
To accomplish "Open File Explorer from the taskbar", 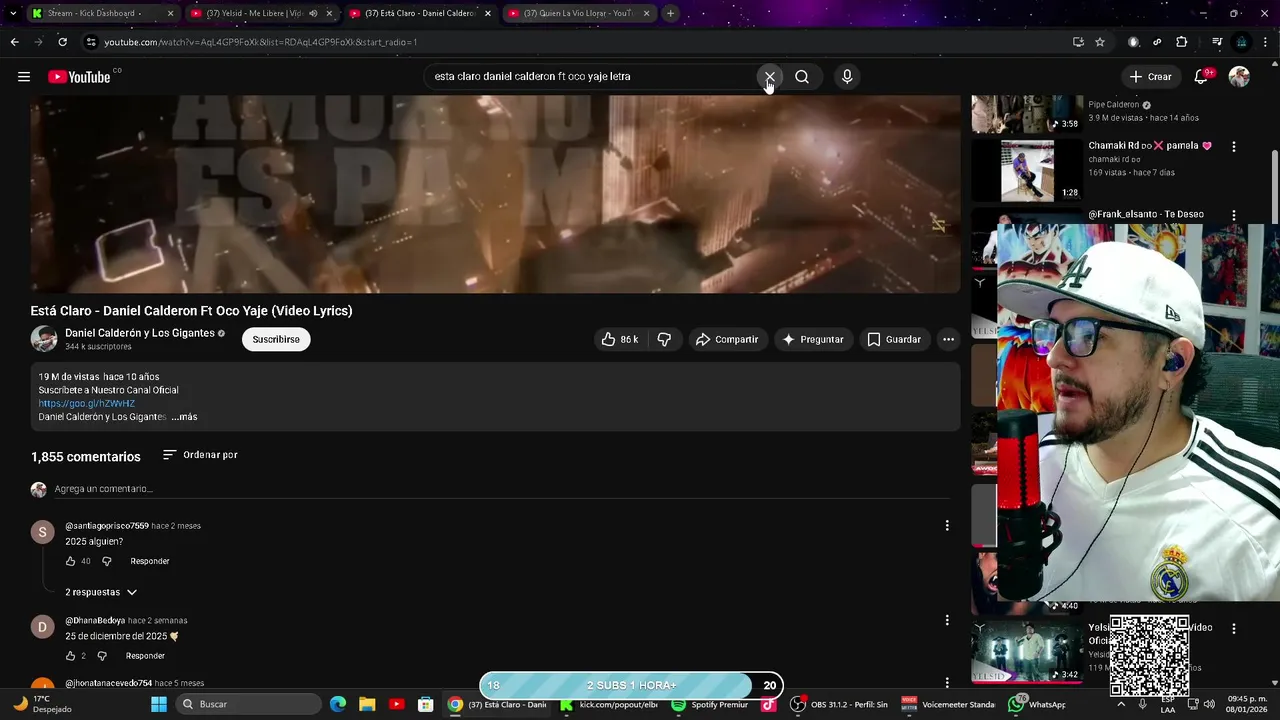I will click(x=367, y=704).
